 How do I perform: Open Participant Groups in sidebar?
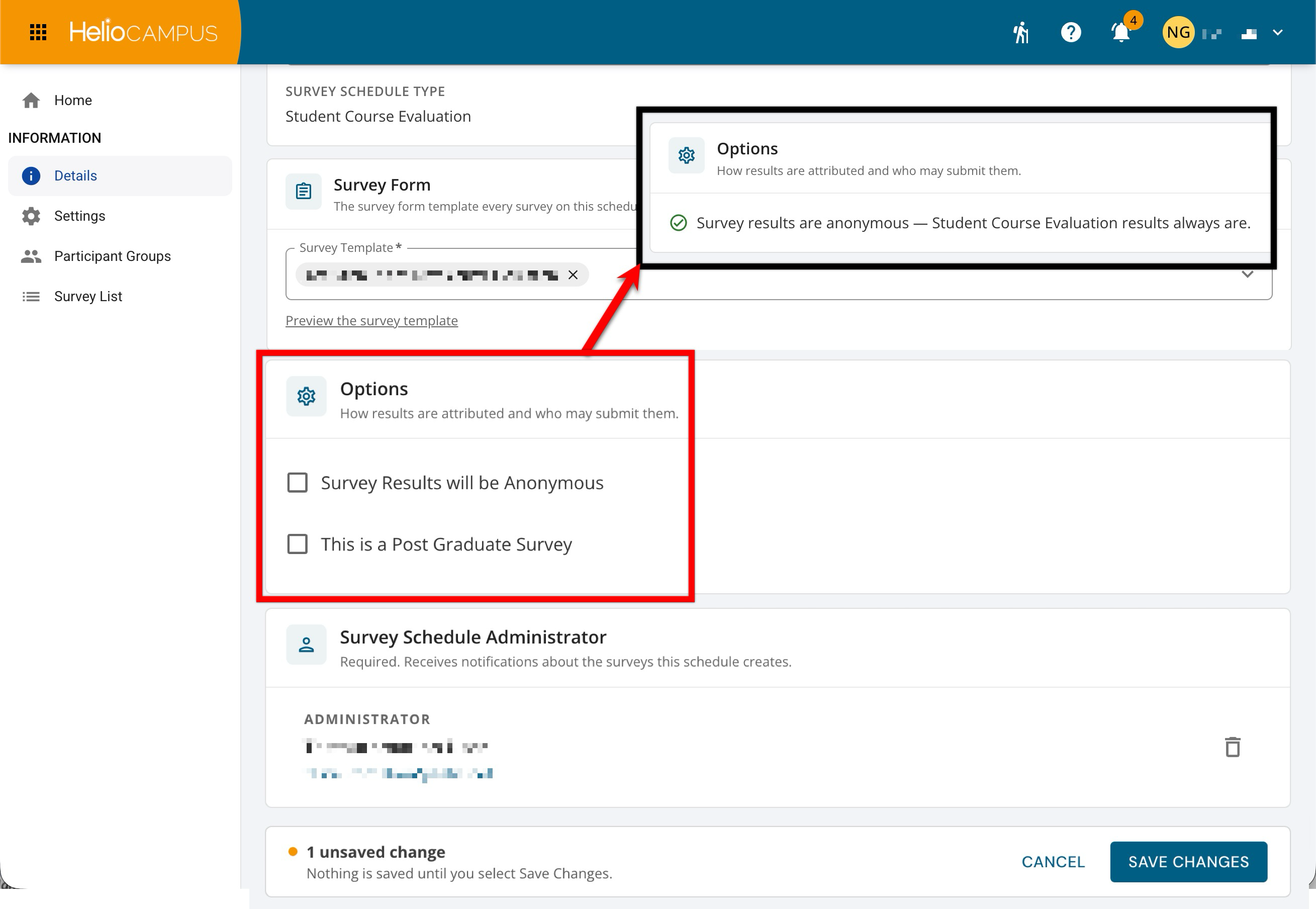tap(120, 256)
